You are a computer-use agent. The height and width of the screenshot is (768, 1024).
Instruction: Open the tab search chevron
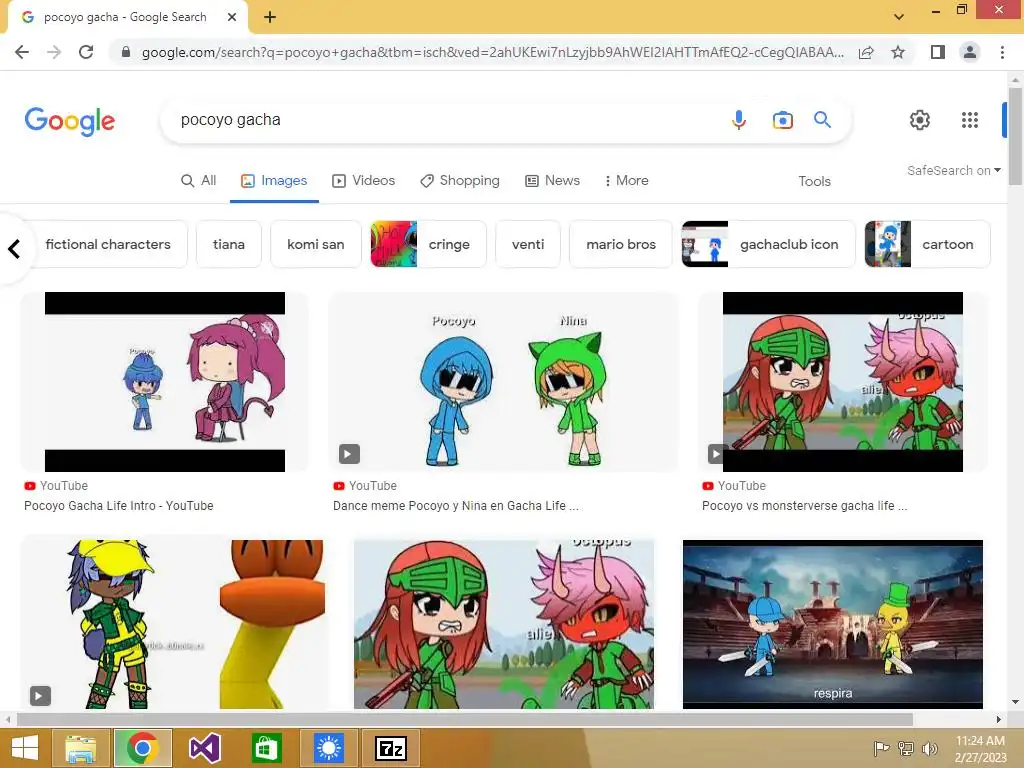point(899,17)
